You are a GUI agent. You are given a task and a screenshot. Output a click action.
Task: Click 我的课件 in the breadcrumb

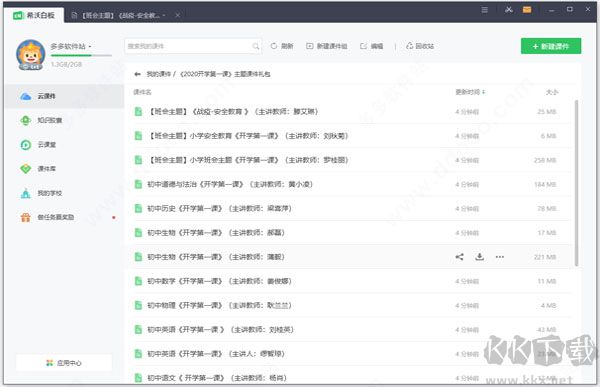tap(158, 74)
